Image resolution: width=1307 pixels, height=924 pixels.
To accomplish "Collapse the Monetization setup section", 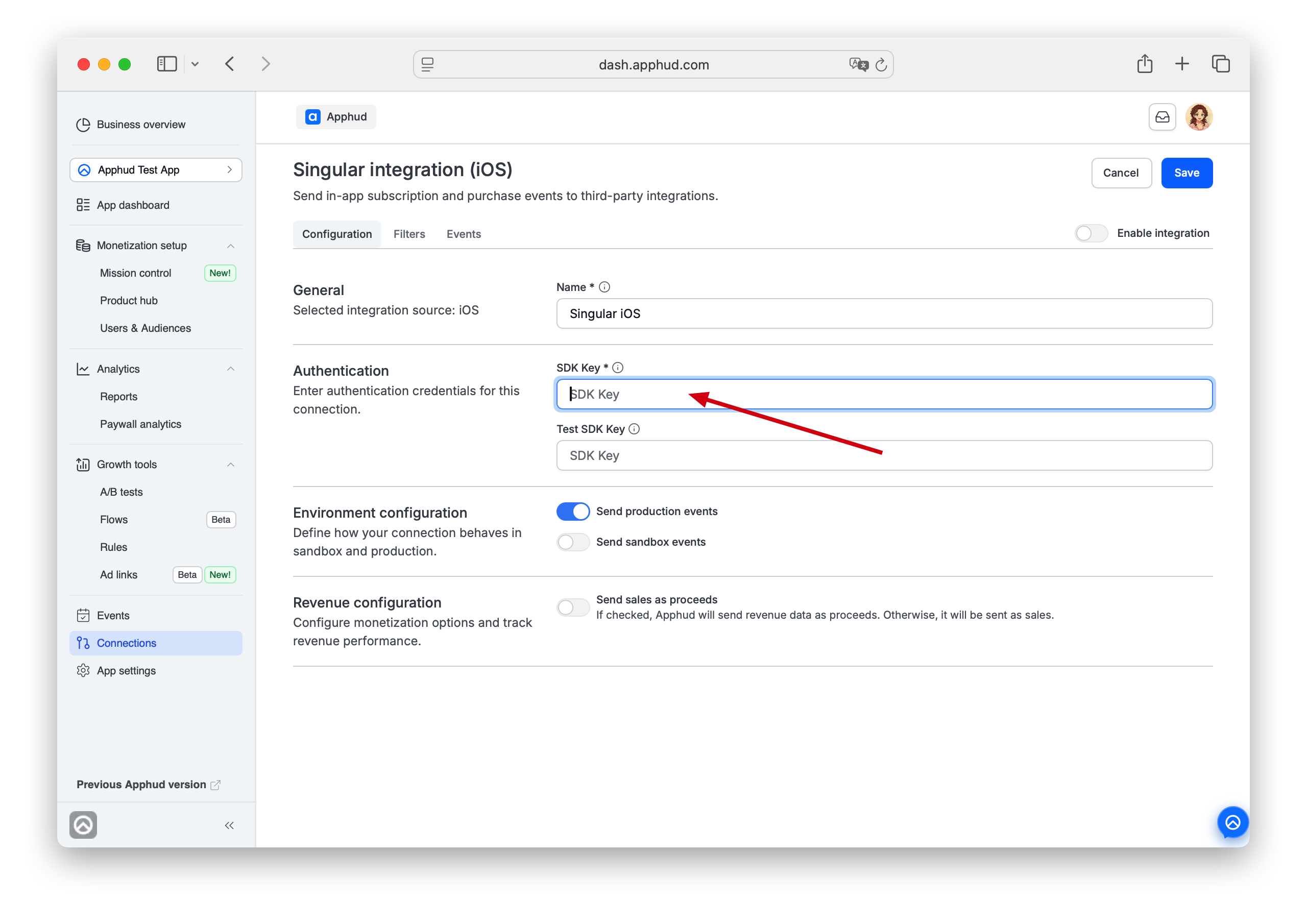I will [x=231, y=246].
